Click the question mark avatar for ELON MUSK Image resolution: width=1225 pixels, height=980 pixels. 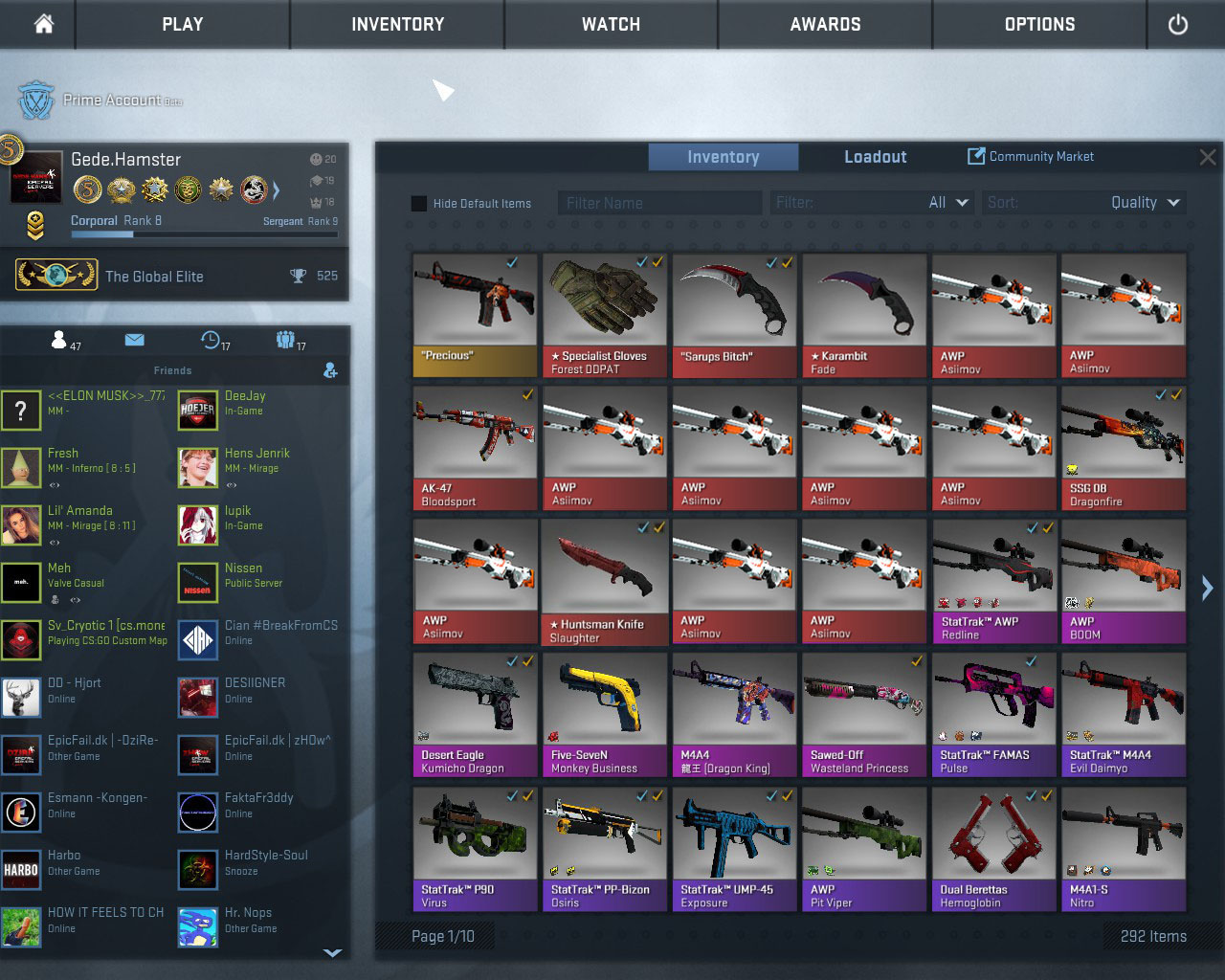tap(21, 410)
